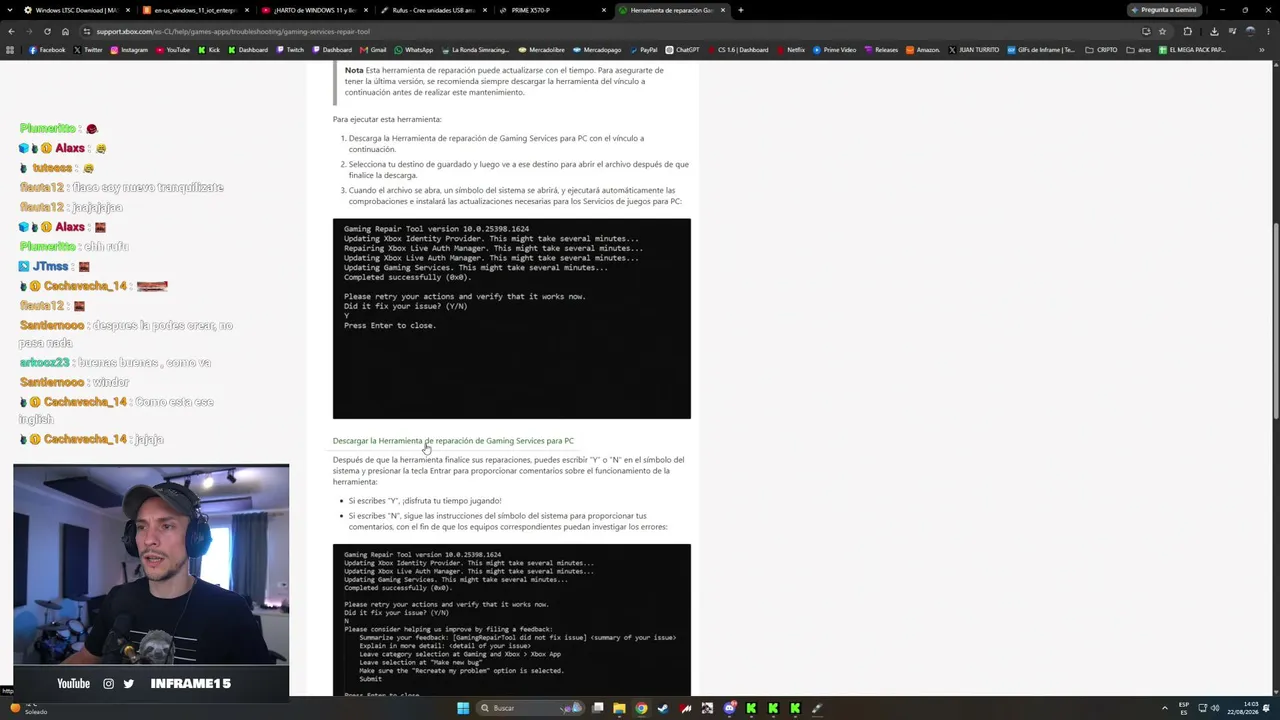Switch to the PRIME X570-P tab
1280x720 pixels.
[551, 10]
